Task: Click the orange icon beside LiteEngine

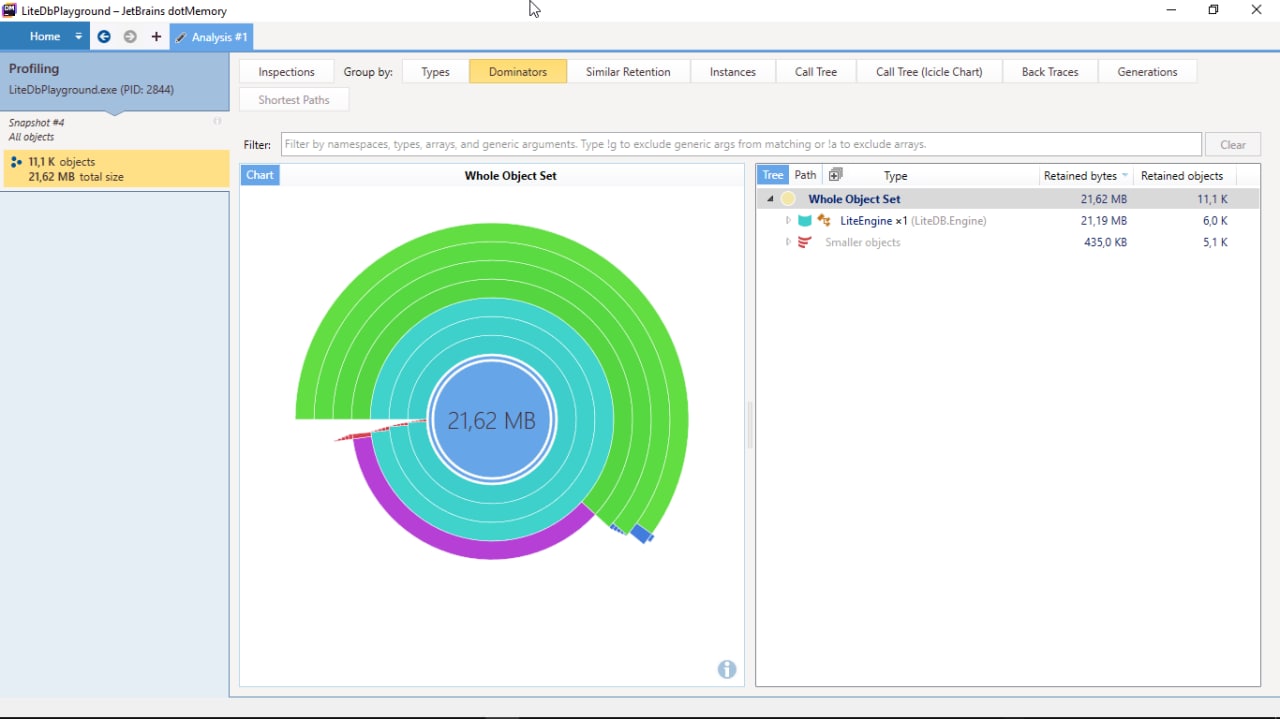Action: coord(824,221)
